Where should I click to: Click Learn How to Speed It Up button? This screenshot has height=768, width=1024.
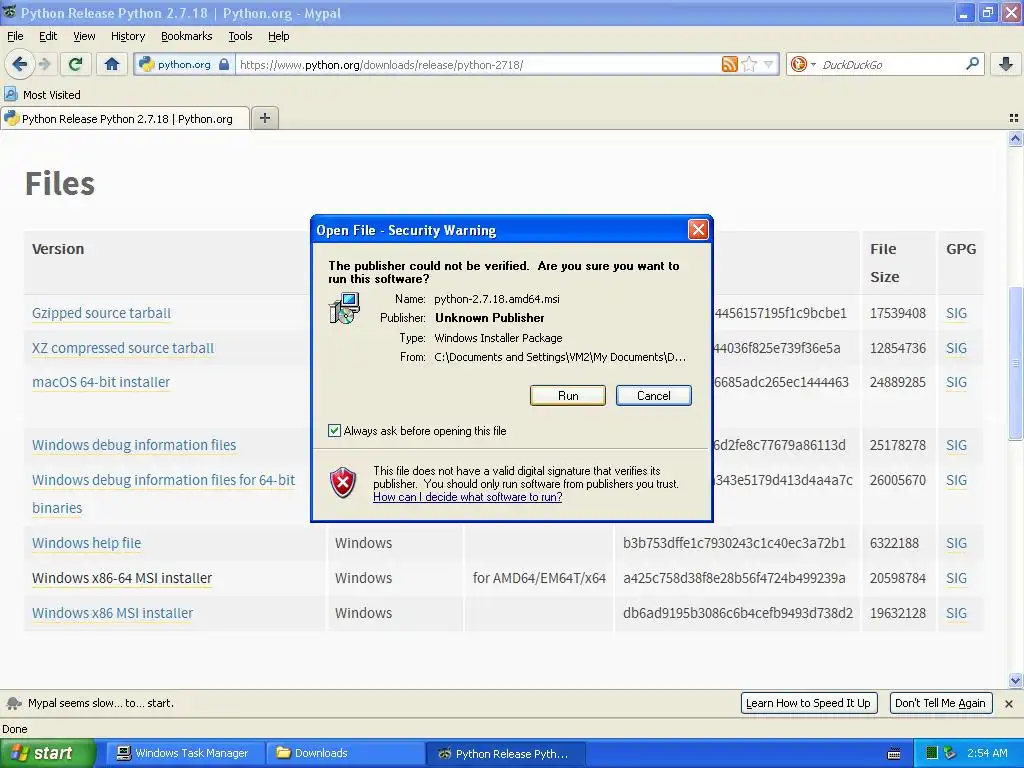click(808, 703)
